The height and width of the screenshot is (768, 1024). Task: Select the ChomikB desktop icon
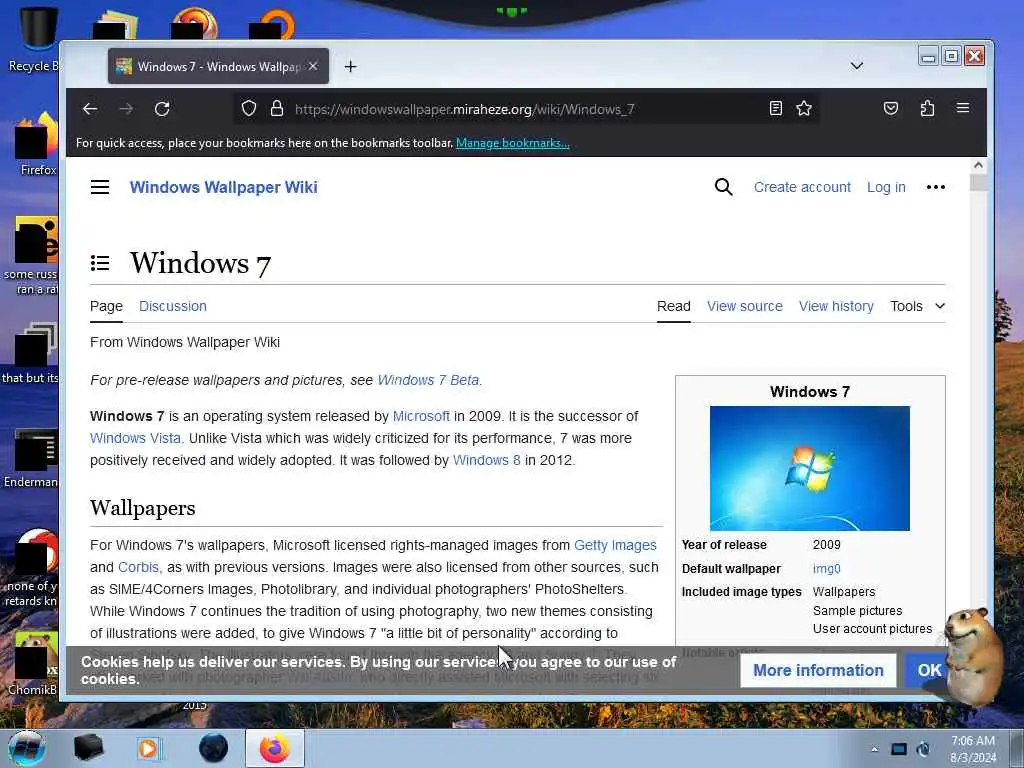tap(33, 663)
